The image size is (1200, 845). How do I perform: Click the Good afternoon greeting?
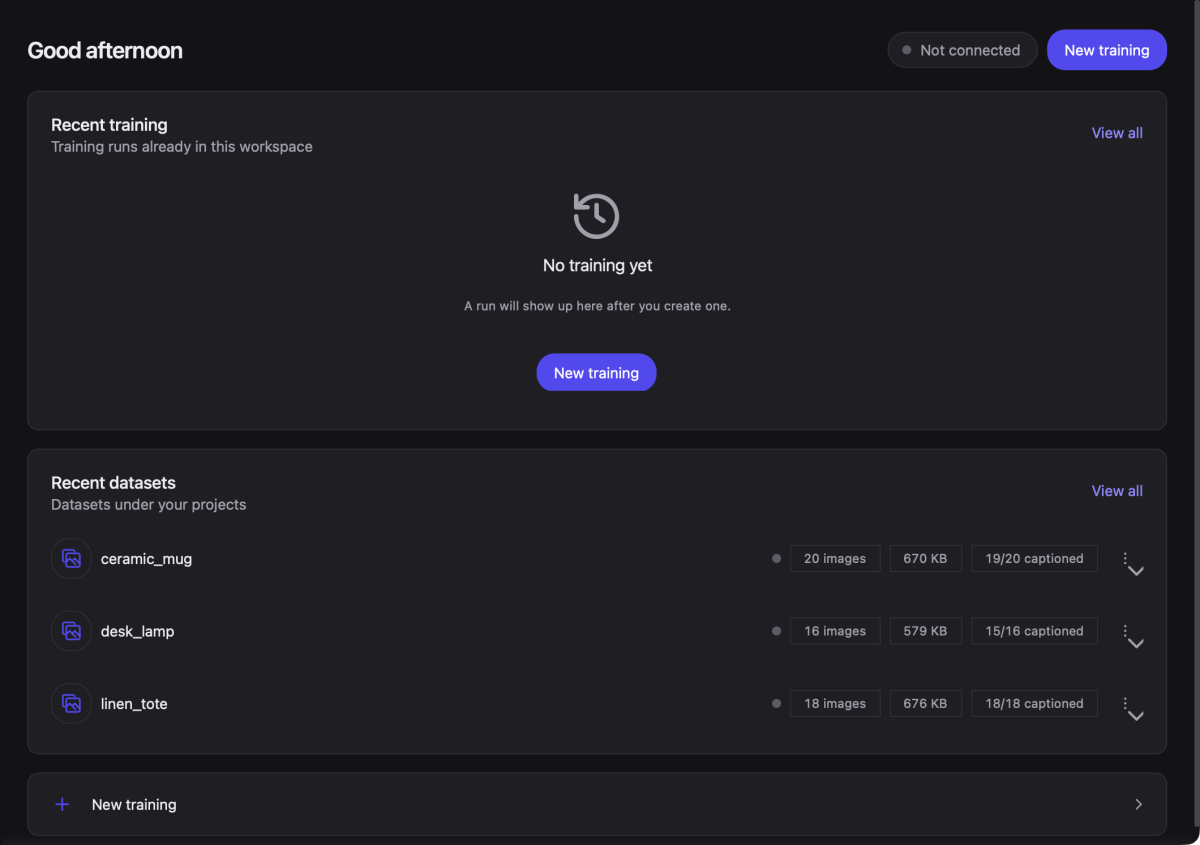(x=105, y=51)
